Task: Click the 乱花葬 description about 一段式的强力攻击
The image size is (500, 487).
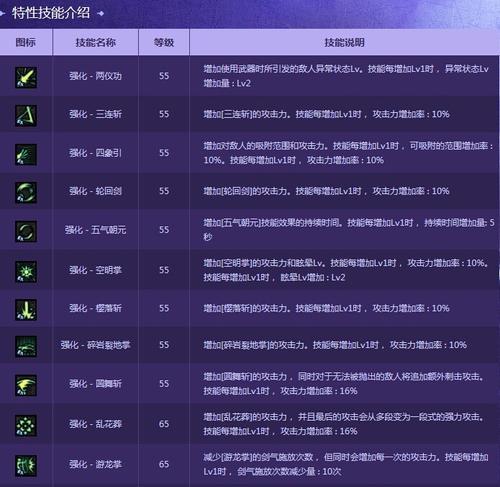Action: pyautogui.click(x=344, y=424)
